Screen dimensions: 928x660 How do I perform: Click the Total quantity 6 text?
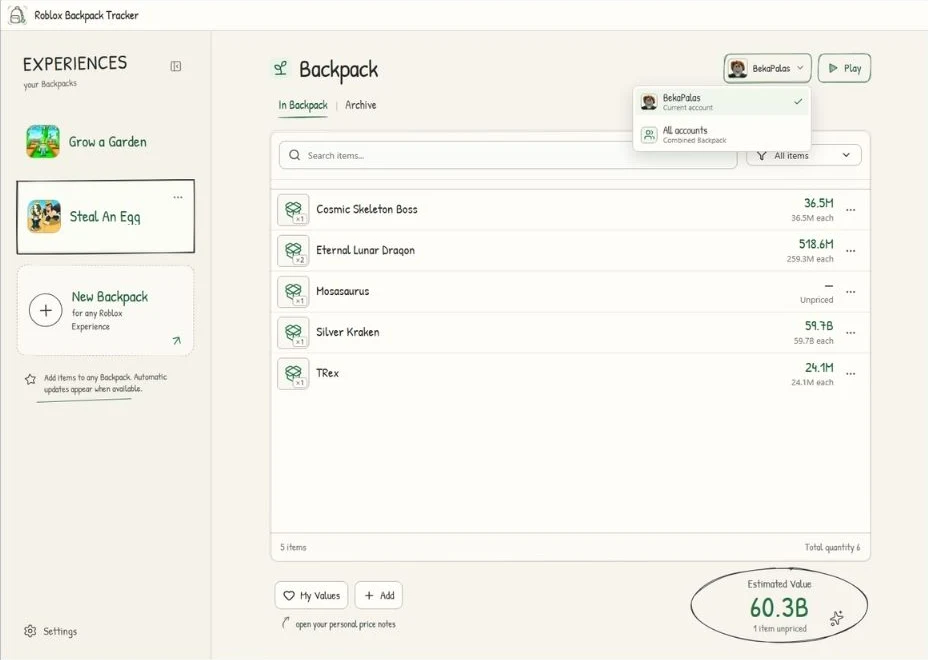[x=832, y=548]
